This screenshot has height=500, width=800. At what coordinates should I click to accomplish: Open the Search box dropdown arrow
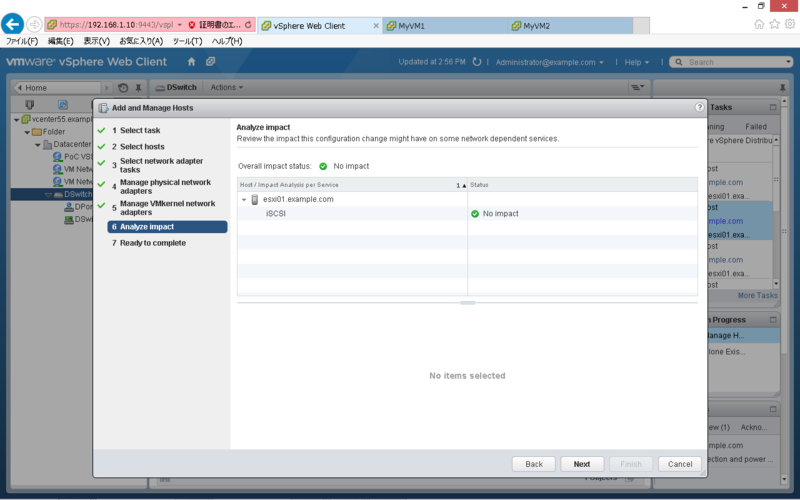pos(788,62)
